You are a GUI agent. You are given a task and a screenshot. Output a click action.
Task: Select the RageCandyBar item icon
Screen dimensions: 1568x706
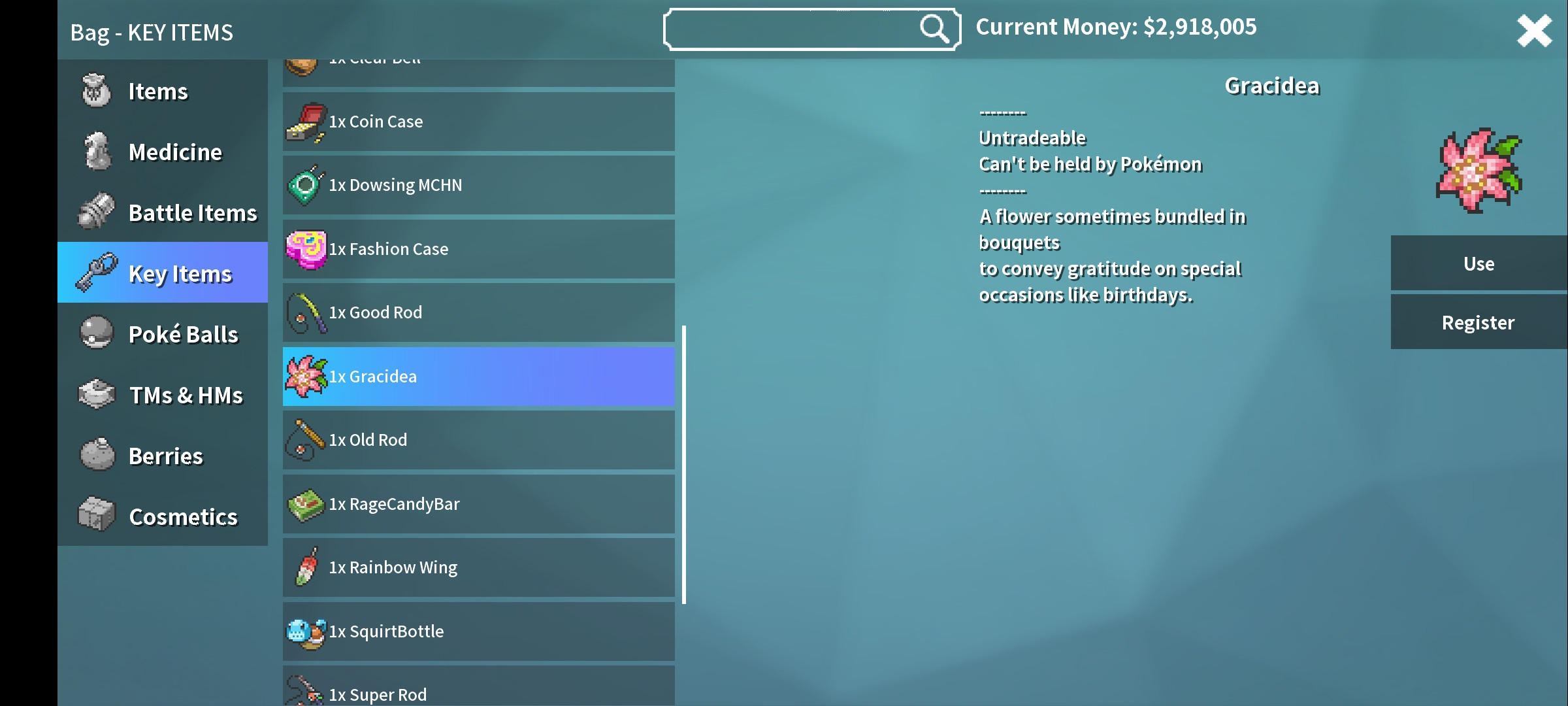[306, 503]
